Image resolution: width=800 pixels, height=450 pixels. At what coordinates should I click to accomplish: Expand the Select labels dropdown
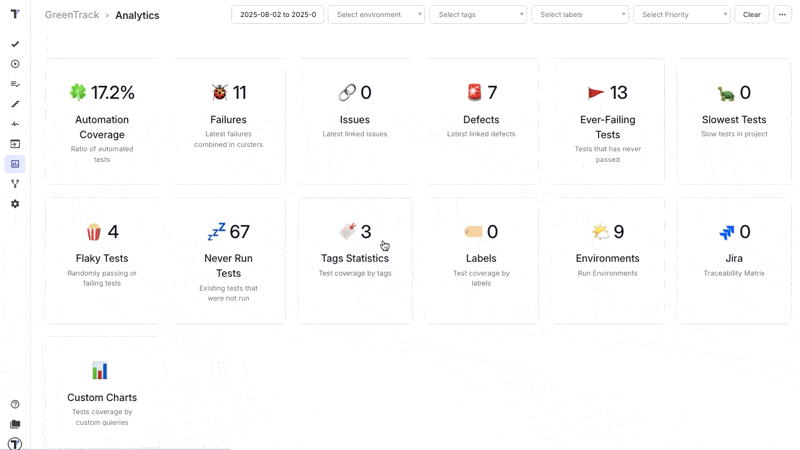(x=579, y=15)
